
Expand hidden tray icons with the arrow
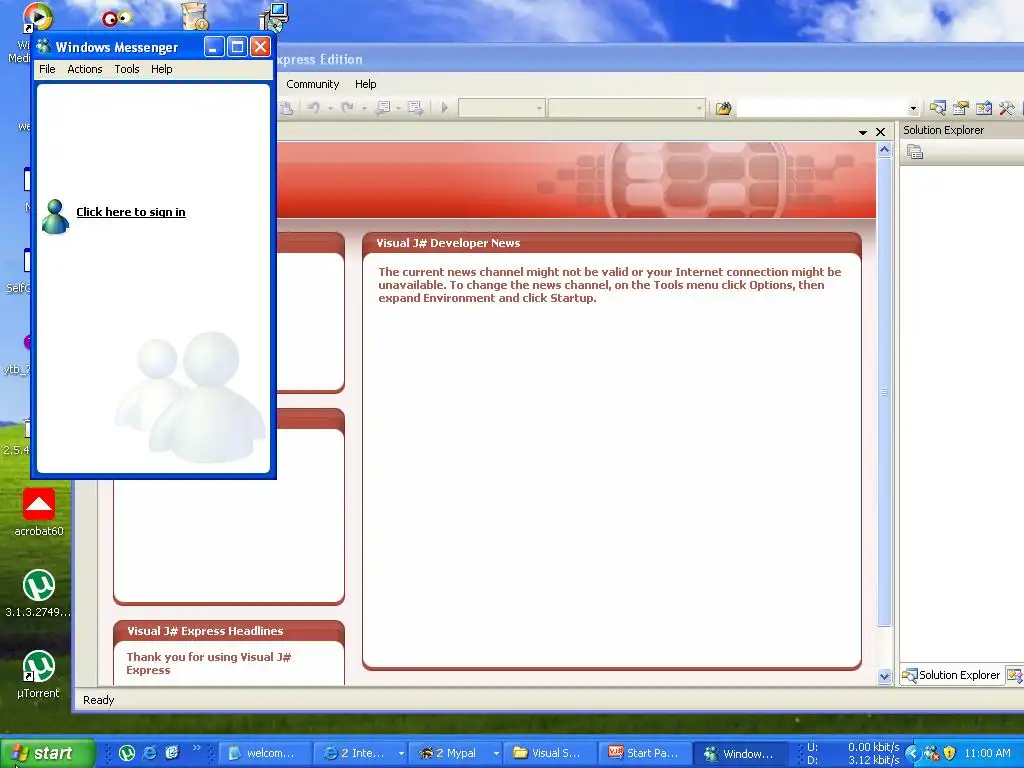click(x=912, y=753)
